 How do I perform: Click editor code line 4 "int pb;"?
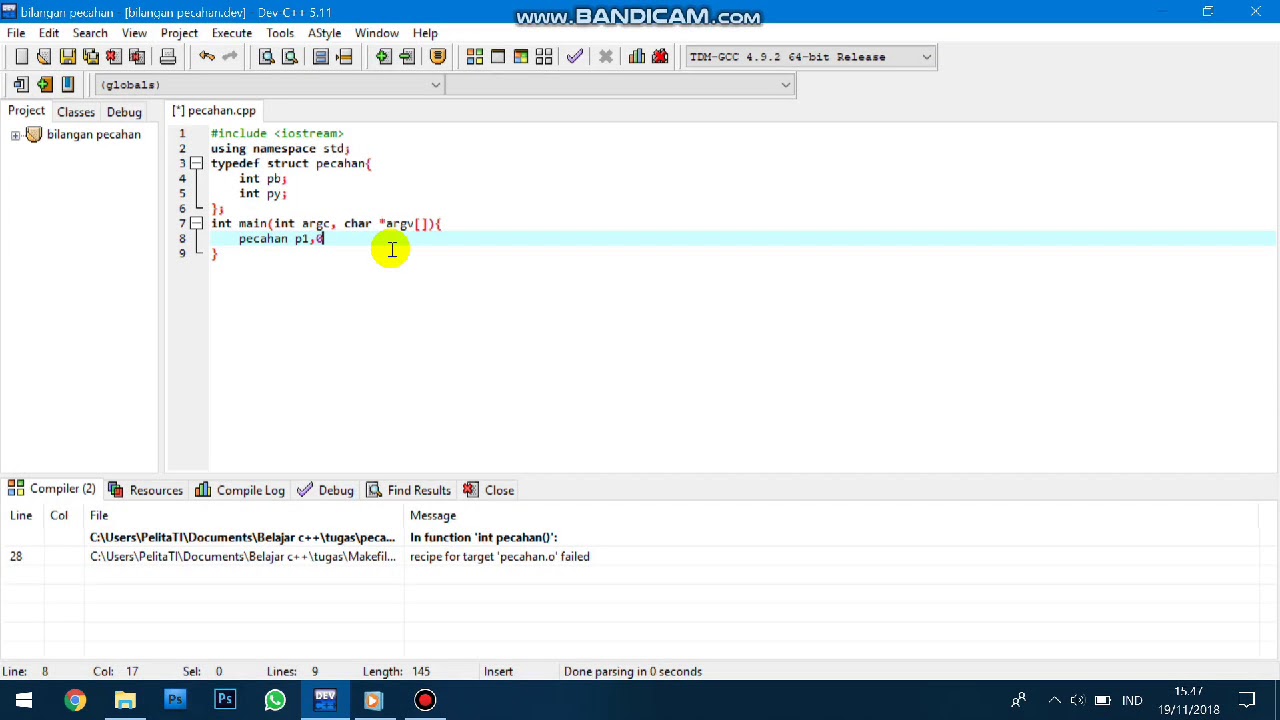point(263,178)
